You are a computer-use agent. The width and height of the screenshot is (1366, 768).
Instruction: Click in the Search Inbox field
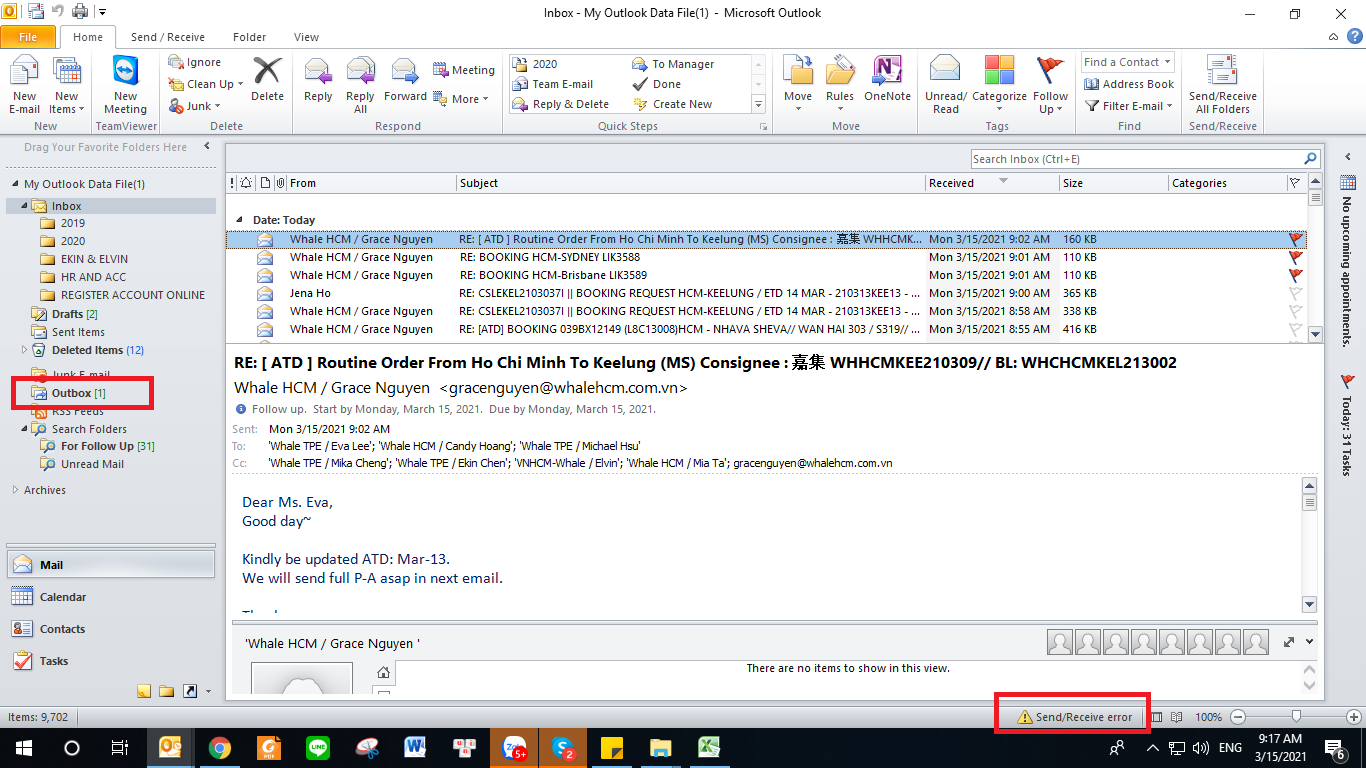tap(1136, 159)
